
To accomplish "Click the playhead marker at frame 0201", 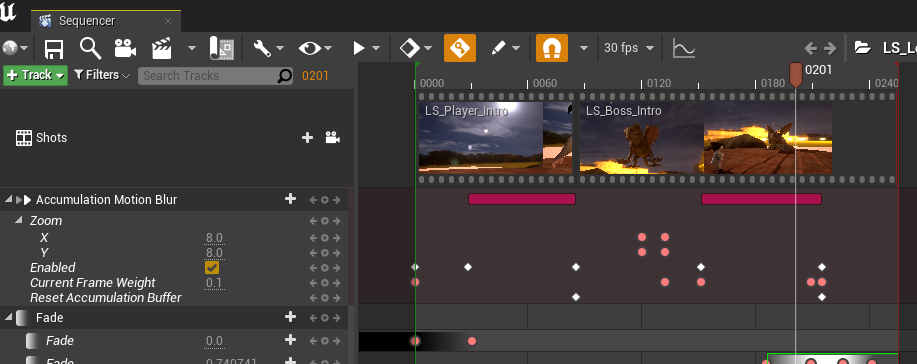I will click(795, 75).
